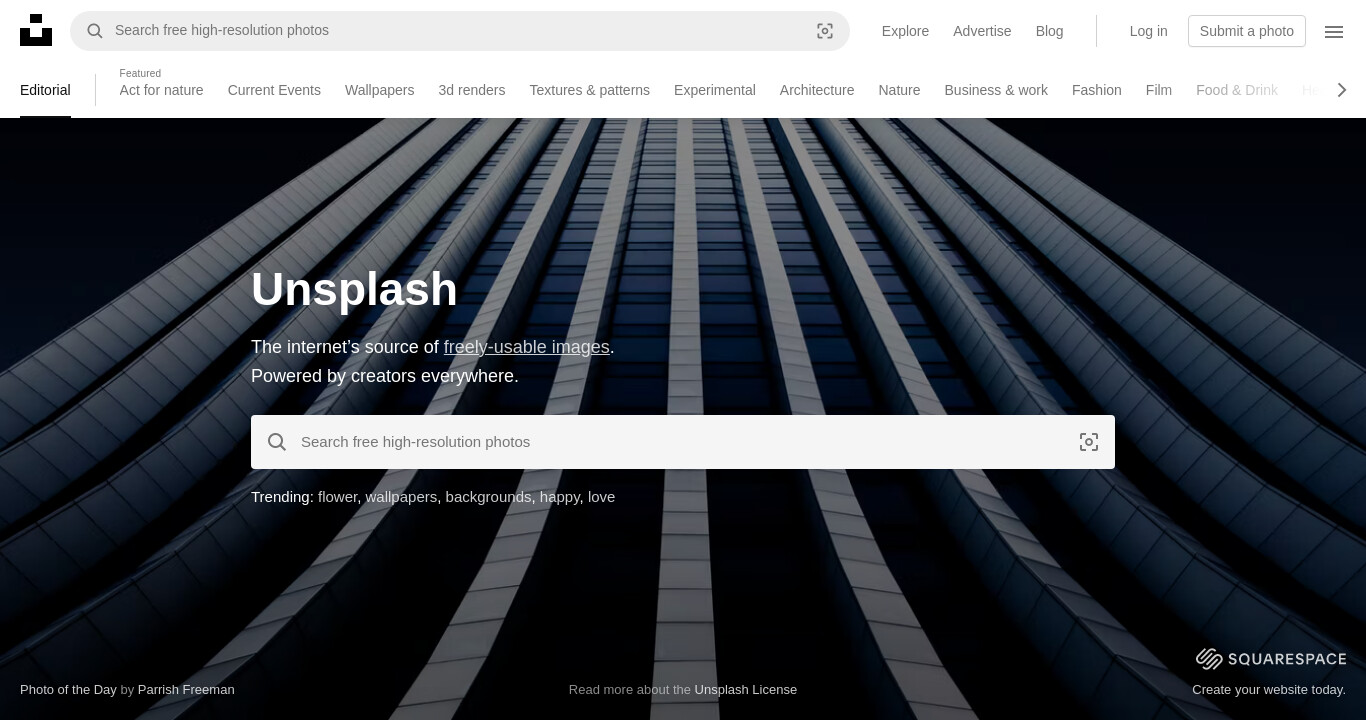
Task: Expand more categories with right chevron
Action: point(1342,90)
